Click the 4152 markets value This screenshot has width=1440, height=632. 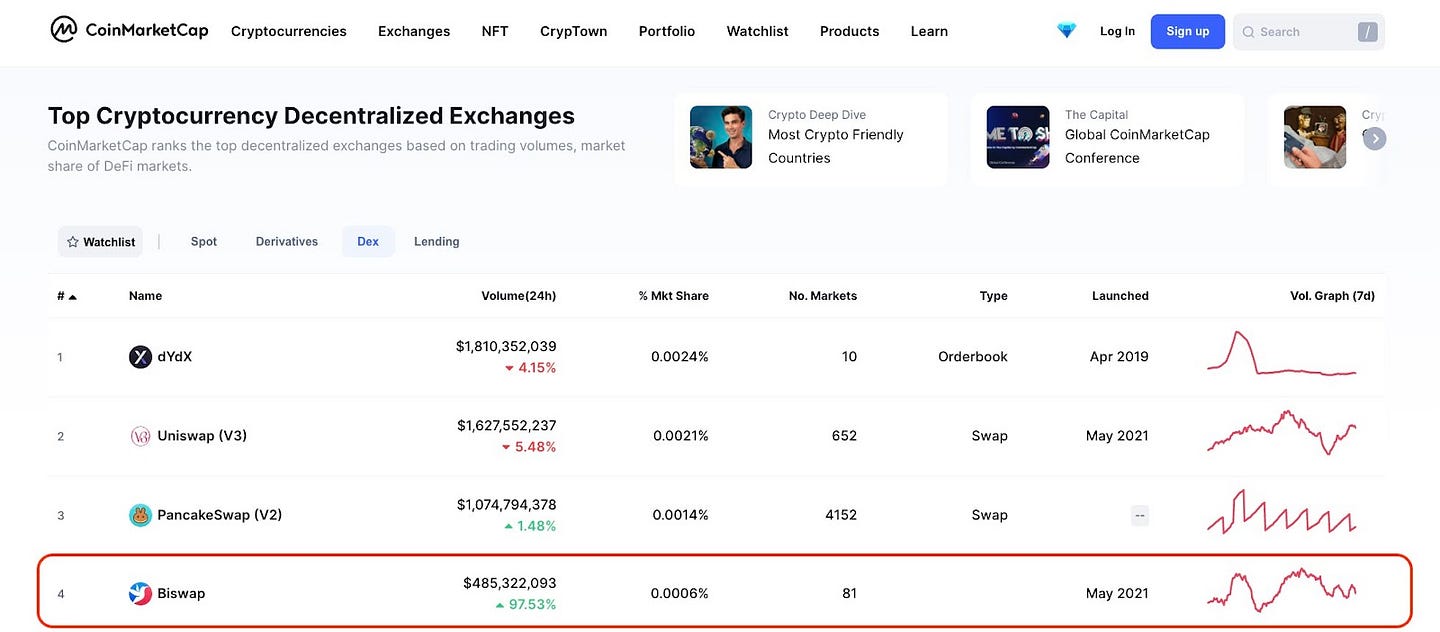click(841, 515)
